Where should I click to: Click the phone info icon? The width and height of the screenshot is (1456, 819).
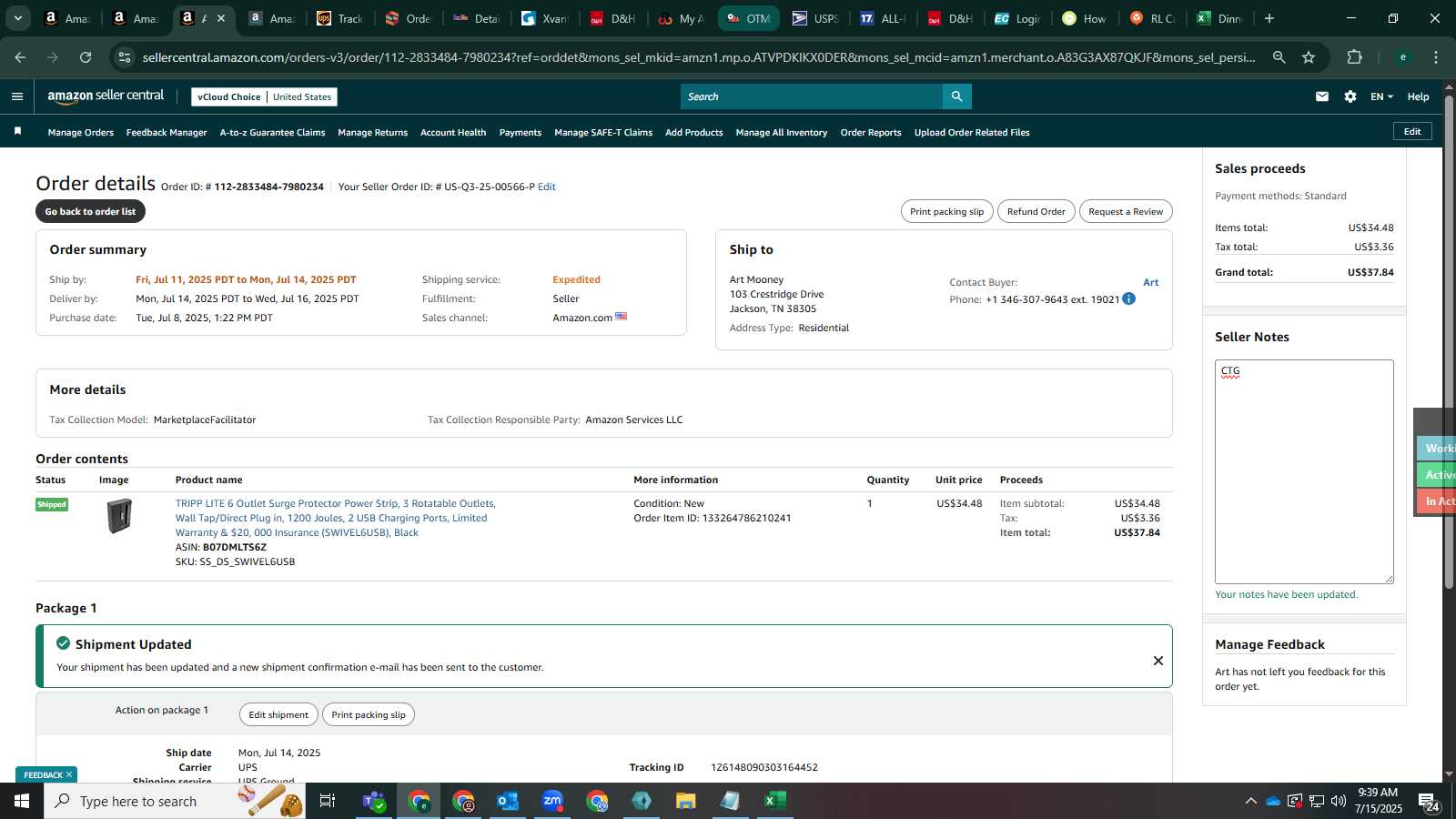(x=1129, y=298)
